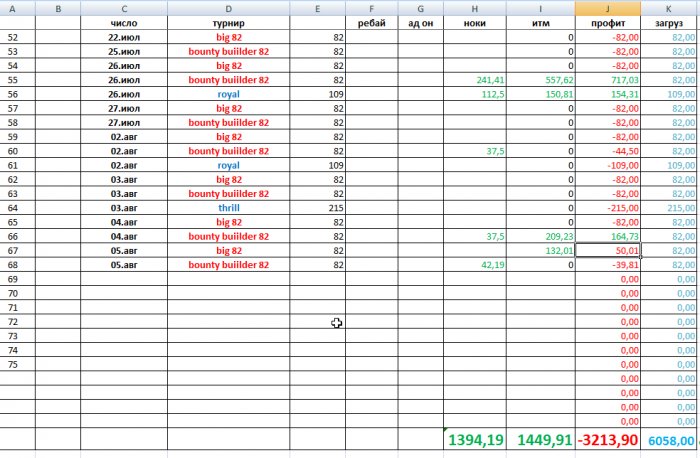Click the загруз 109,00 in row 61

pyautogui.click(x=670, y=165)
